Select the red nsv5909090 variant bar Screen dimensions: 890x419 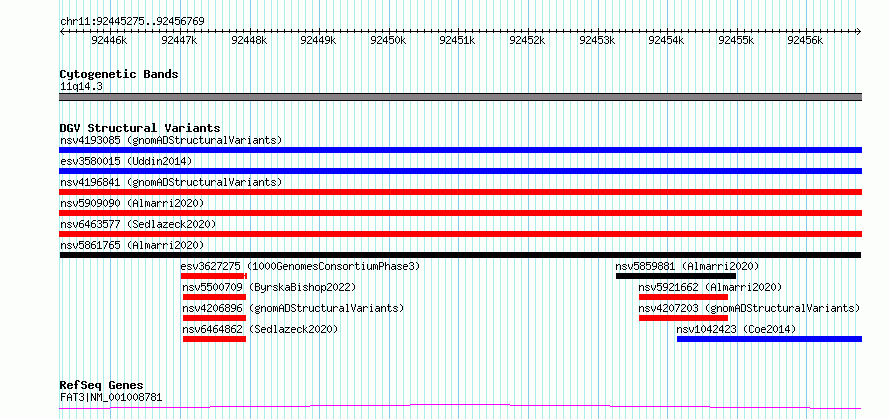click(x=461, y=213)
